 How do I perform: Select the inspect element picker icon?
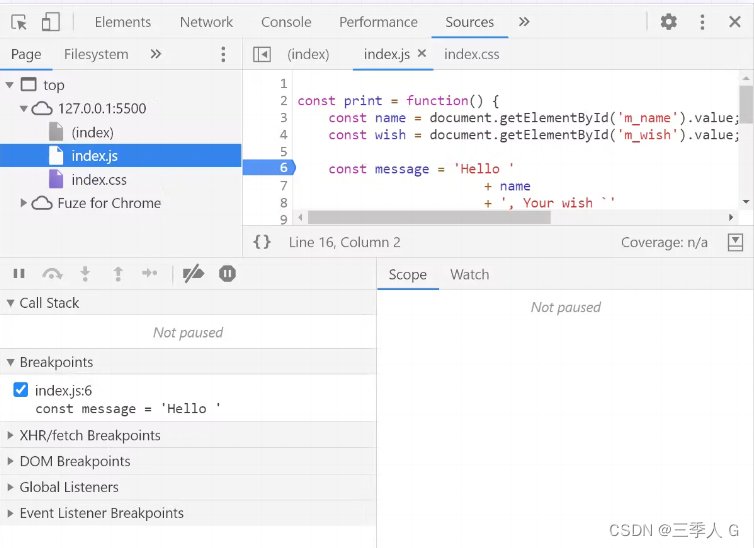click(x=19, y=22)
